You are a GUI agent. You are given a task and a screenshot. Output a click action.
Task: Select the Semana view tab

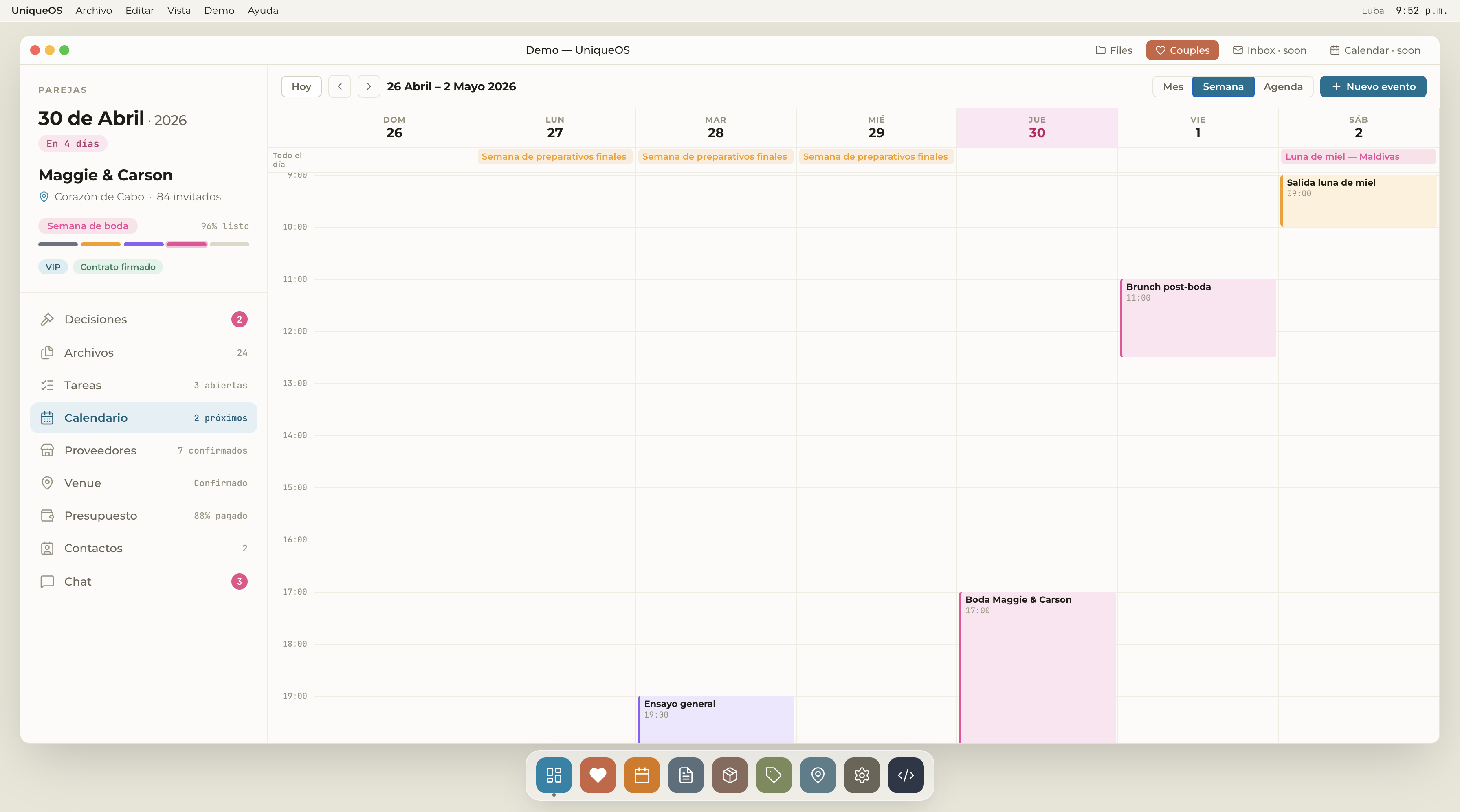coord(1223,86)
